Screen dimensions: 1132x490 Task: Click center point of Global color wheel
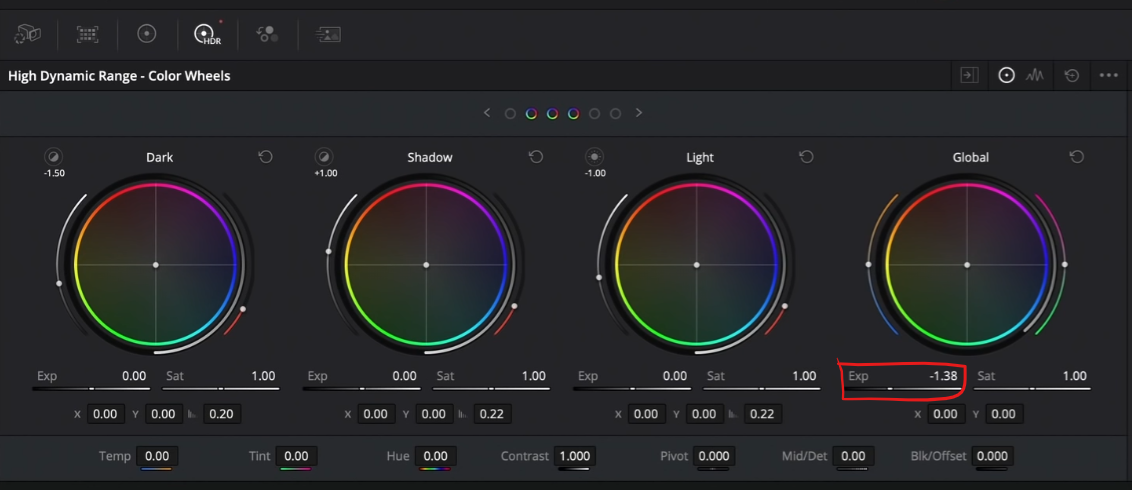point(967,265)
